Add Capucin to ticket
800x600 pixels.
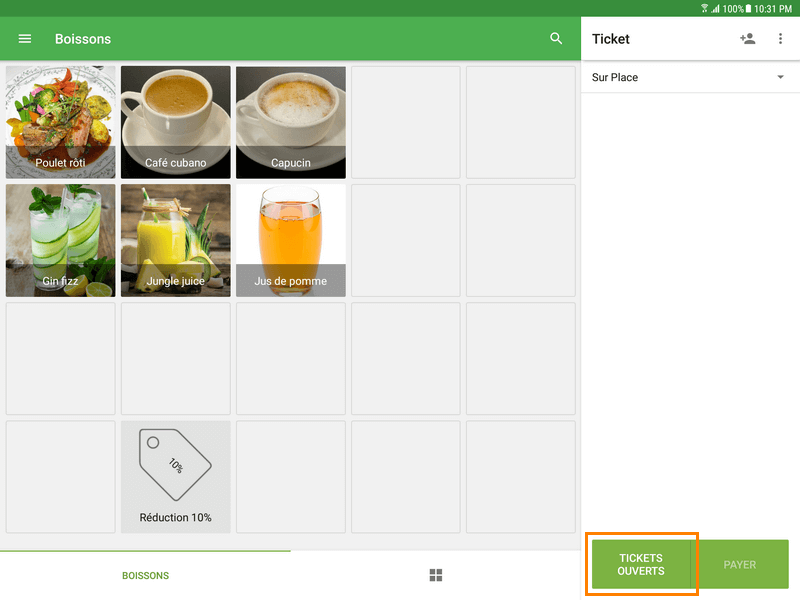coord(291,122)
